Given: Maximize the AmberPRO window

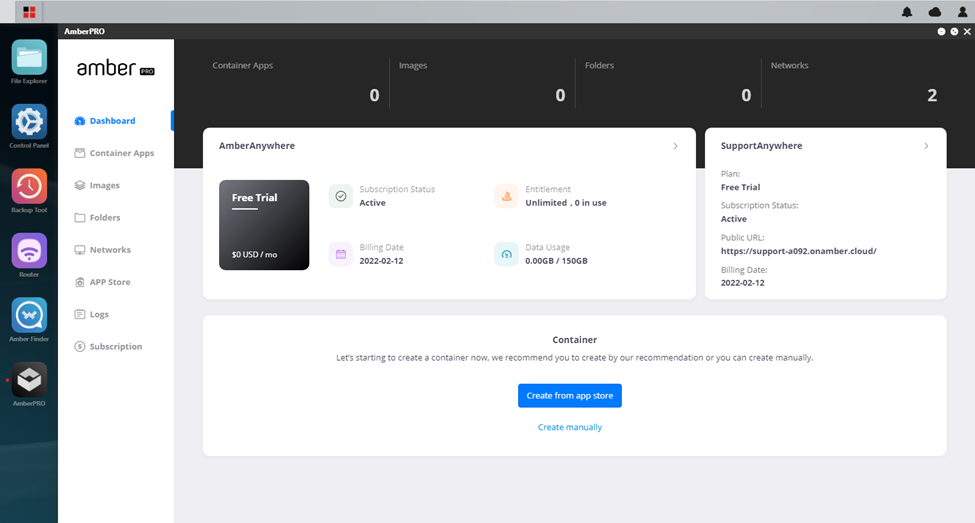Looking at the screenshot, I should point(954,31).
